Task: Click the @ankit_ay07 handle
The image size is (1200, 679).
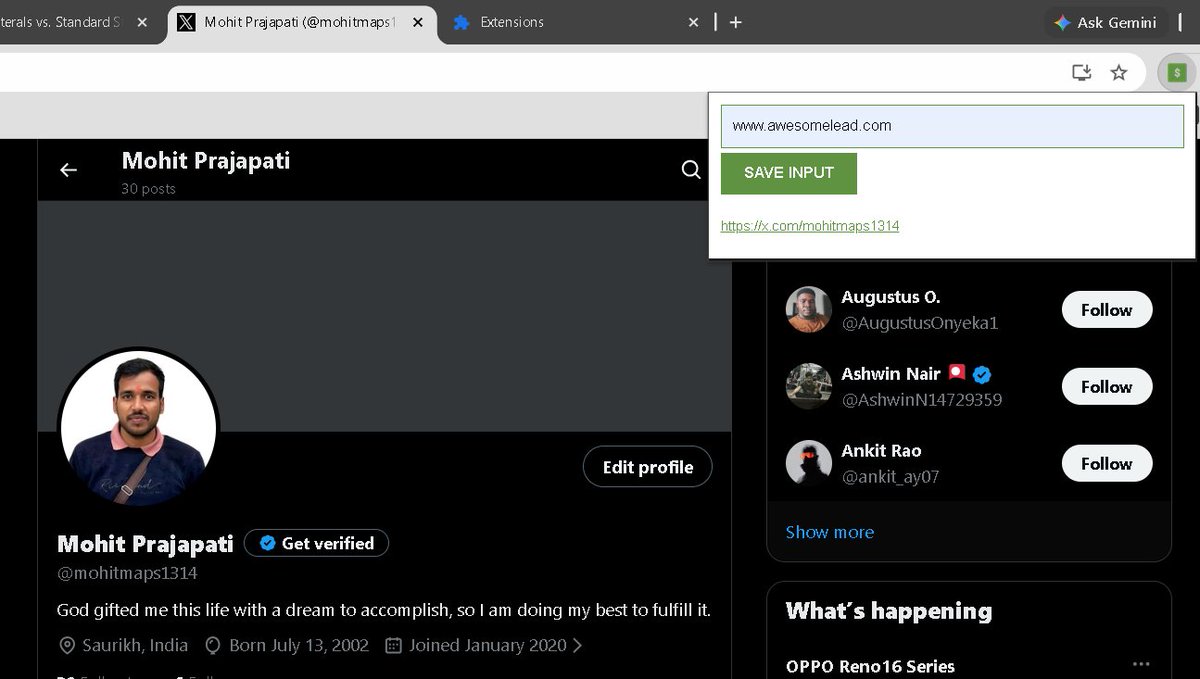Action: [x=890, y=477]
